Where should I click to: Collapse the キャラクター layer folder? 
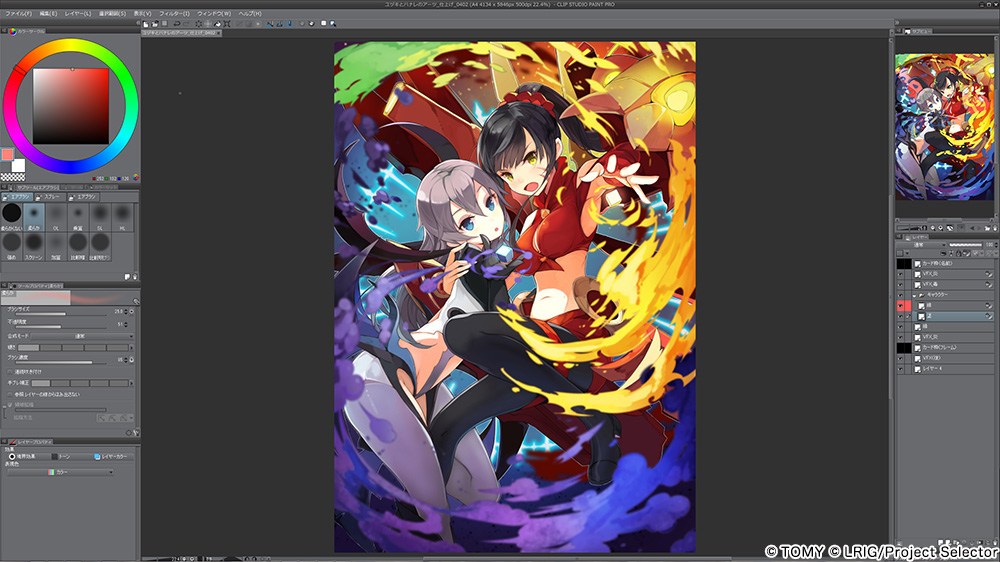[914, 295]
